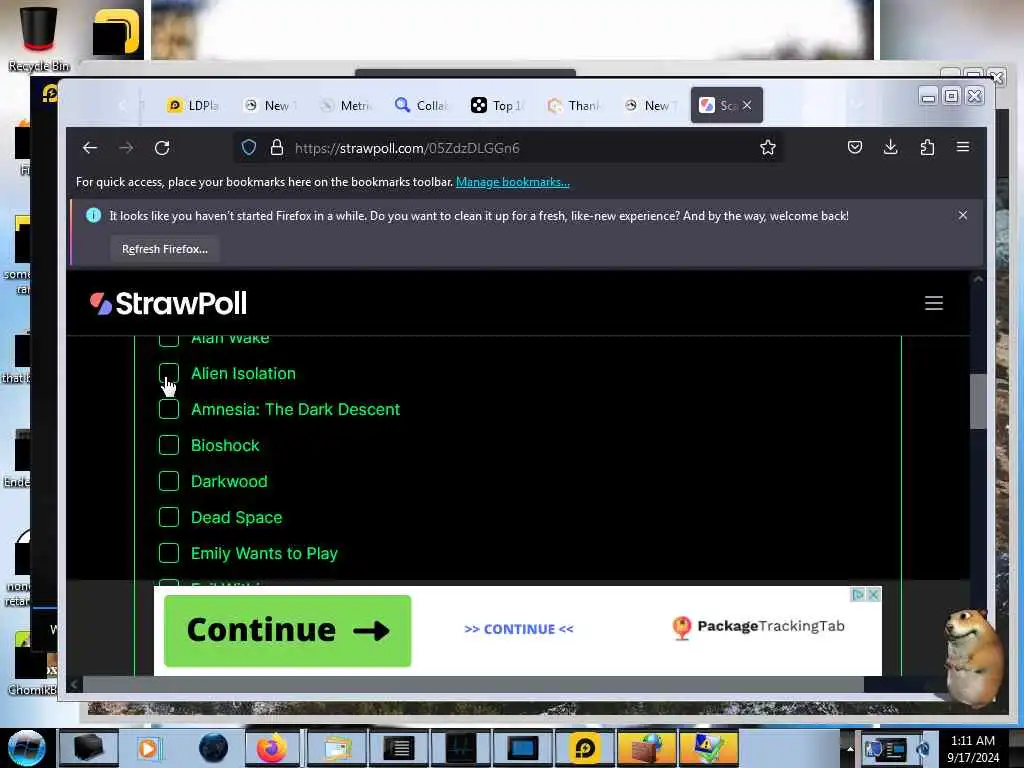Bookmark this page with the star icon
Viewport: 1024px width, 768px height.
tap(767, 148)
